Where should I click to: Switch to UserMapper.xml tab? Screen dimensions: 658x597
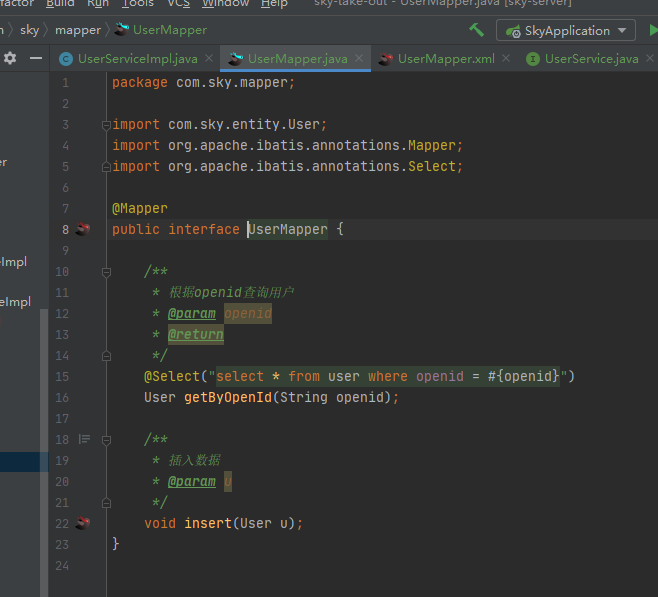[x=446, y=59]
